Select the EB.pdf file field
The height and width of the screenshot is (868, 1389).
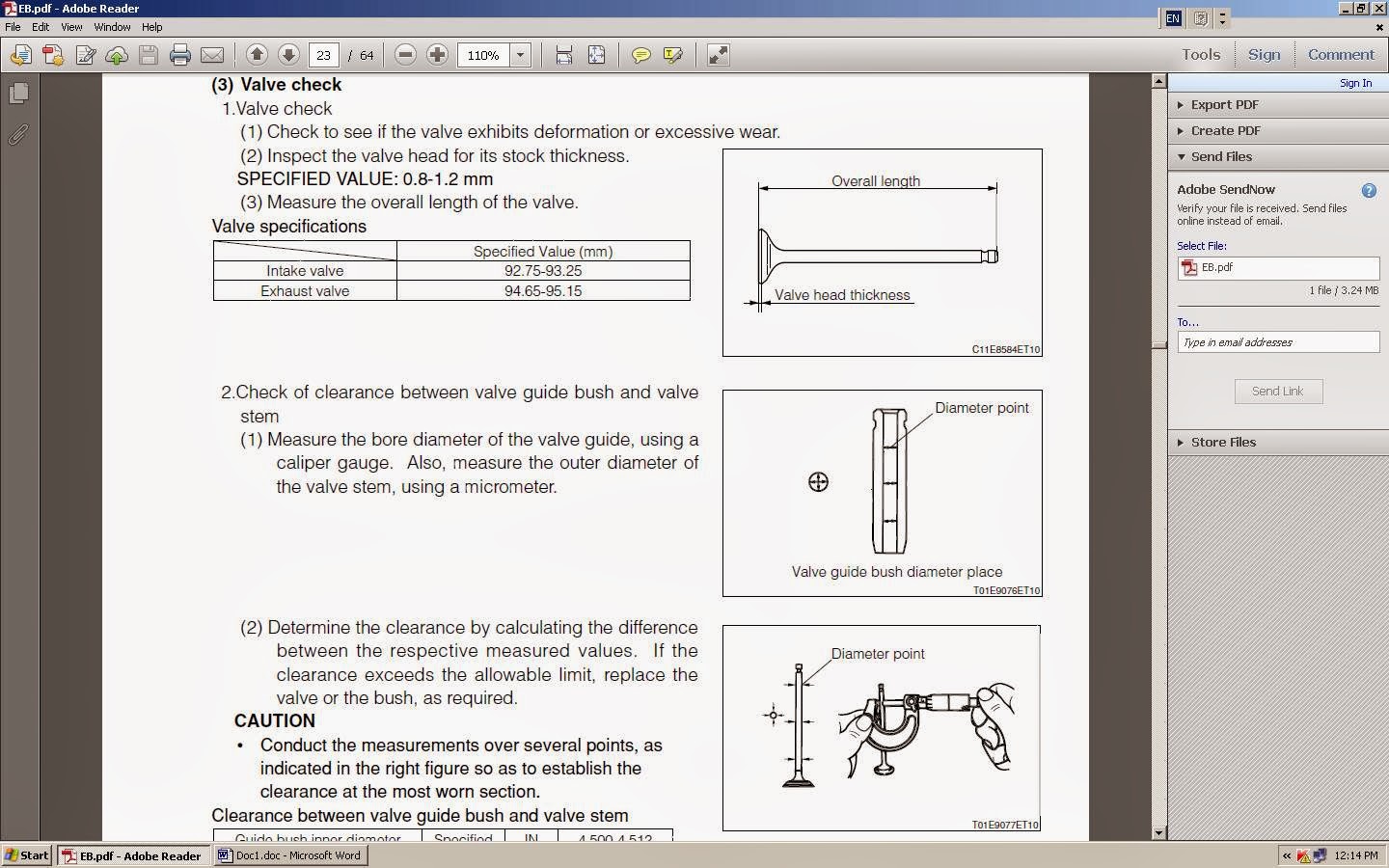coord(1278,268)
